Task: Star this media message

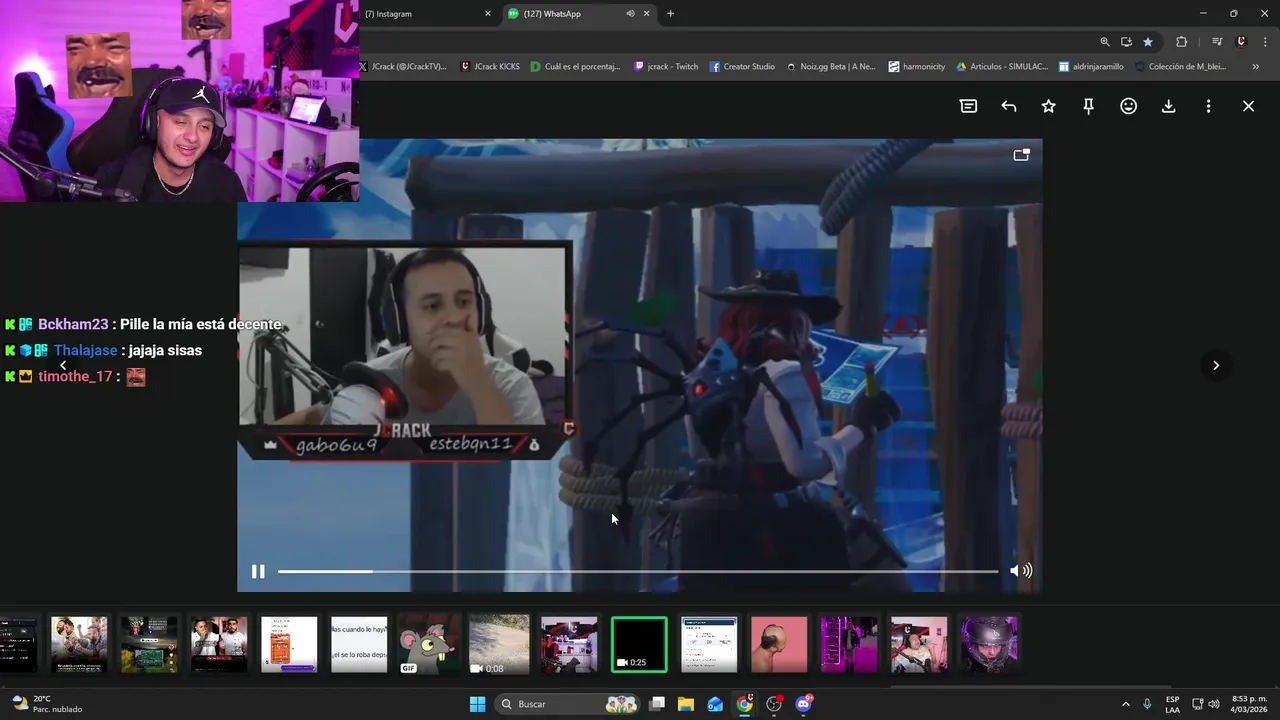Action: [1048, 106]
